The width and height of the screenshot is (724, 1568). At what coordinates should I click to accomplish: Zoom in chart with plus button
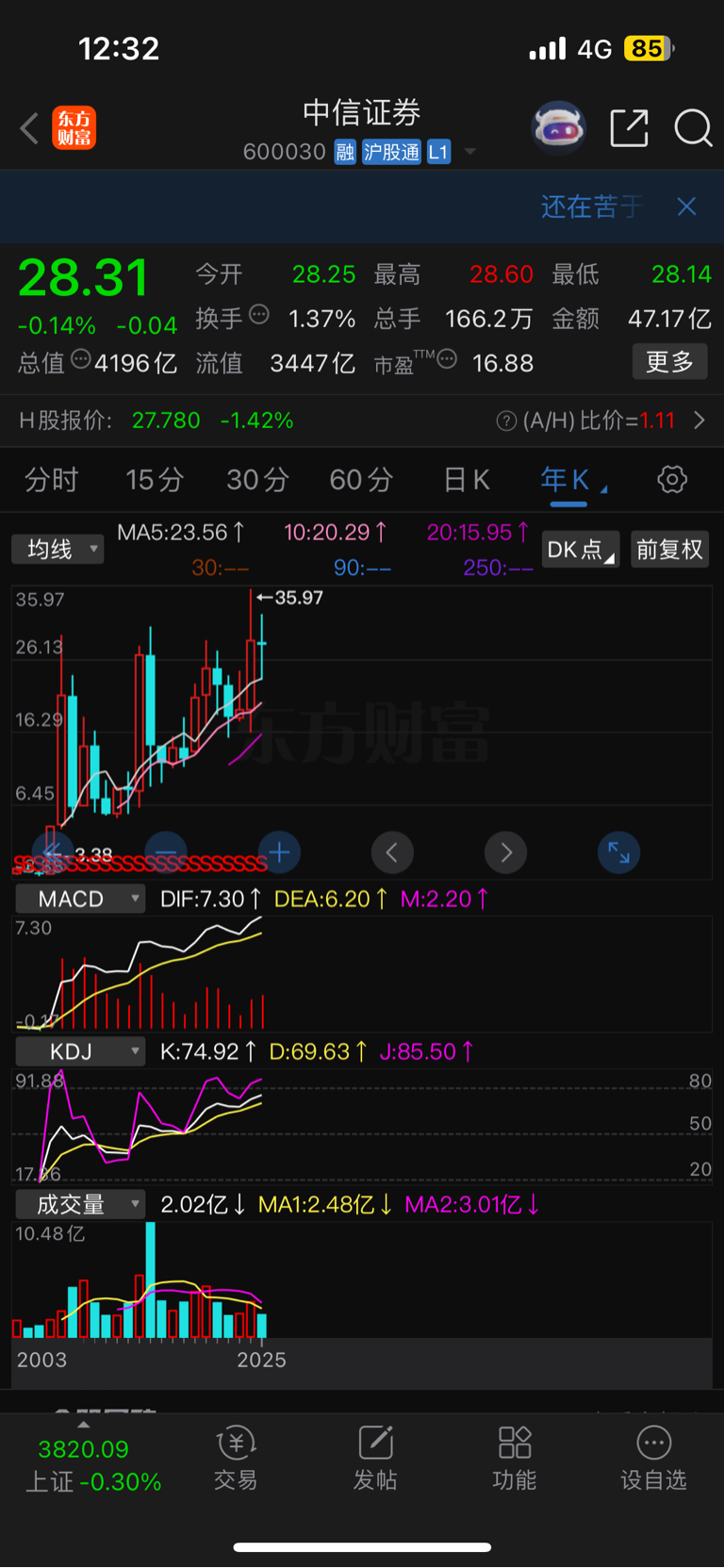click(279, 853)
